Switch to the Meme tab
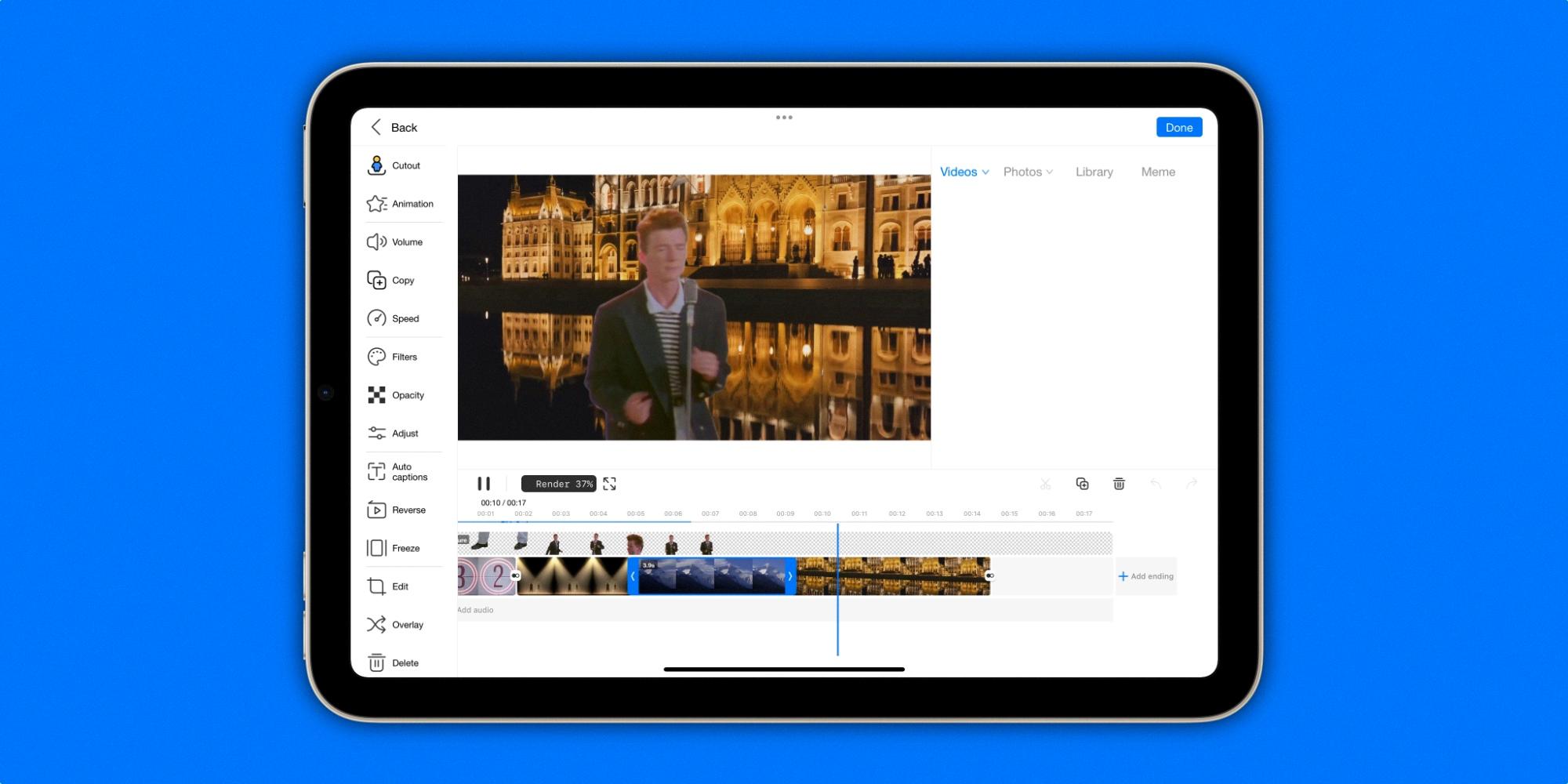The image size is (1568, 784). pos(1158,172)
